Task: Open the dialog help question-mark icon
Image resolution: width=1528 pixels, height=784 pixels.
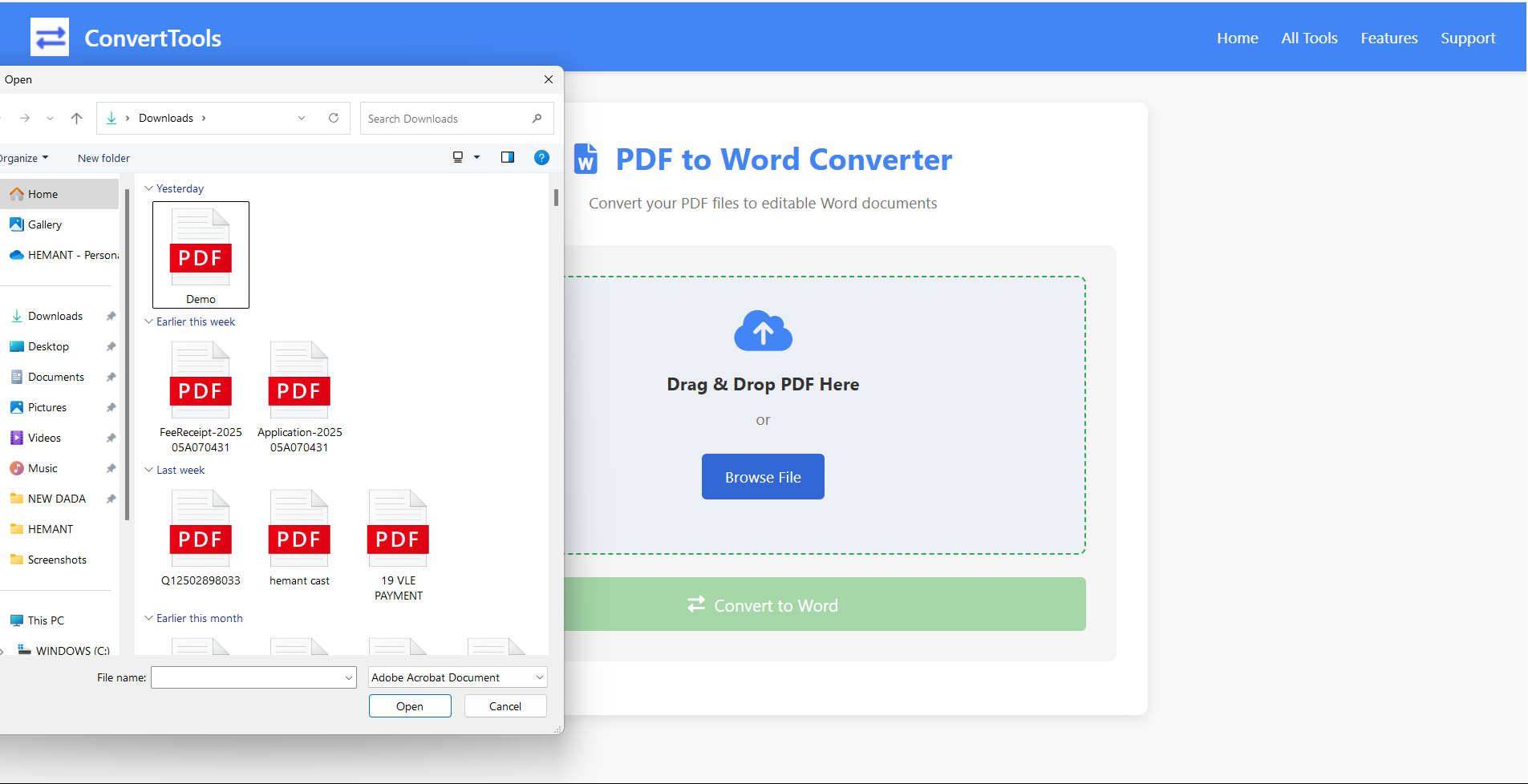Action: [x=541, y=157]
